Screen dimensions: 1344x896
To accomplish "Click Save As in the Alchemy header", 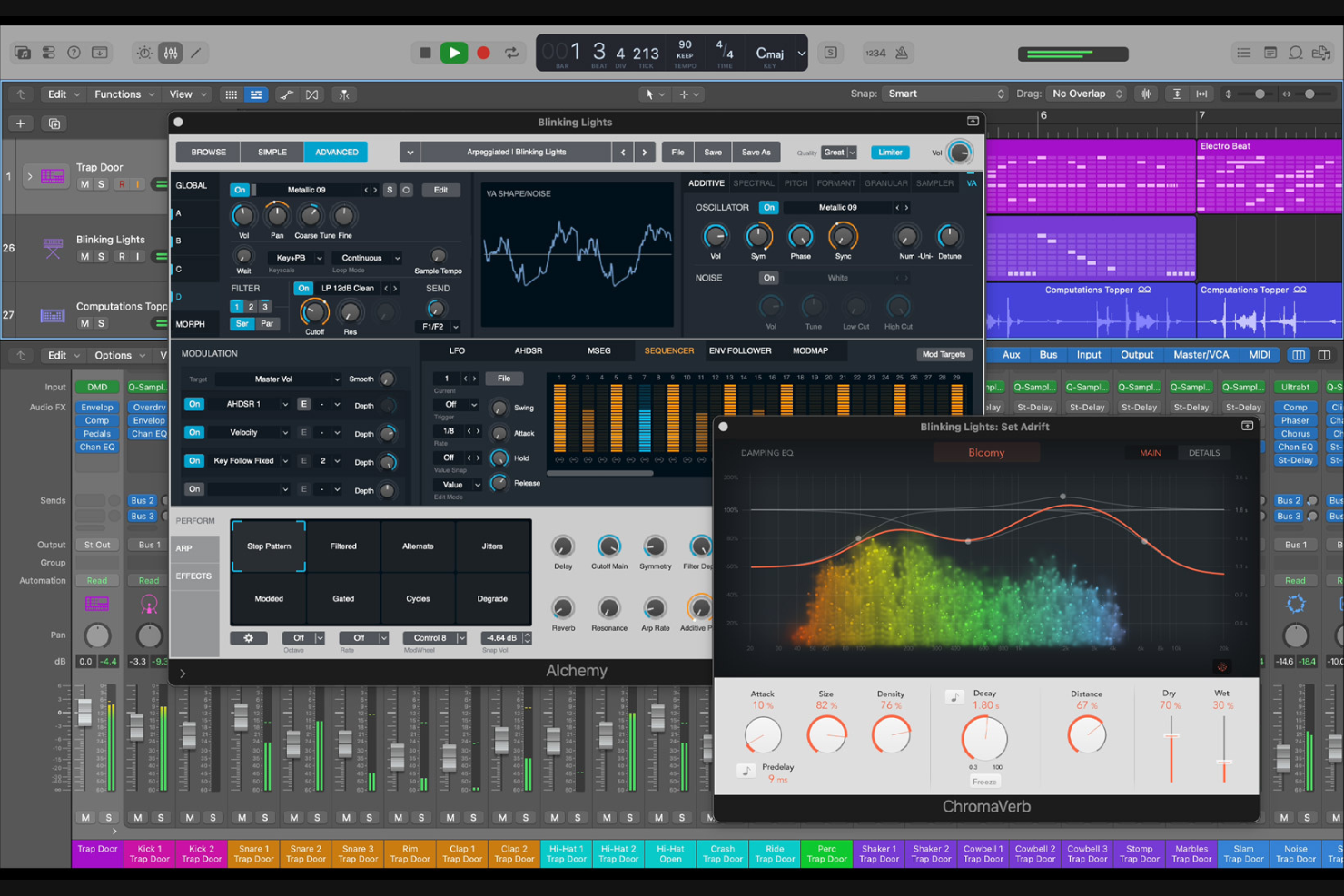I will pyautogui.click(x=756, y=152).
